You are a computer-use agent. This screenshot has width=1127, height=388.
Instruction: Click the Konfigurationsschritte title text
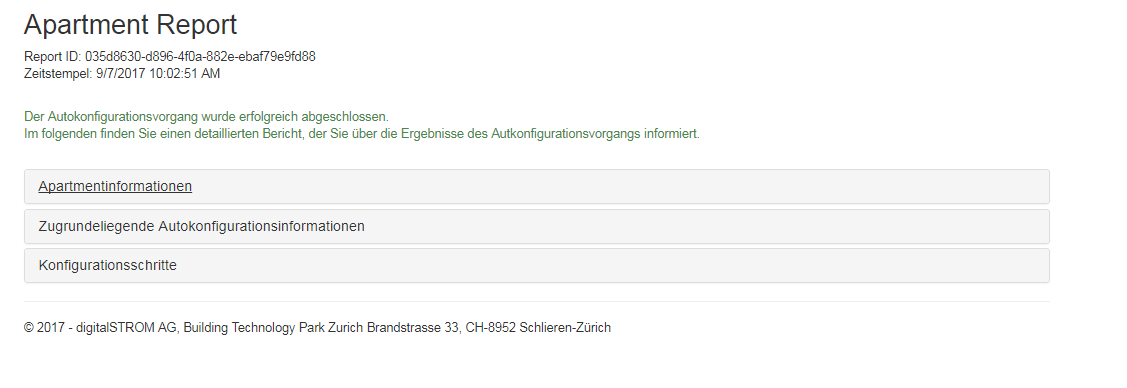click(108, 265)
